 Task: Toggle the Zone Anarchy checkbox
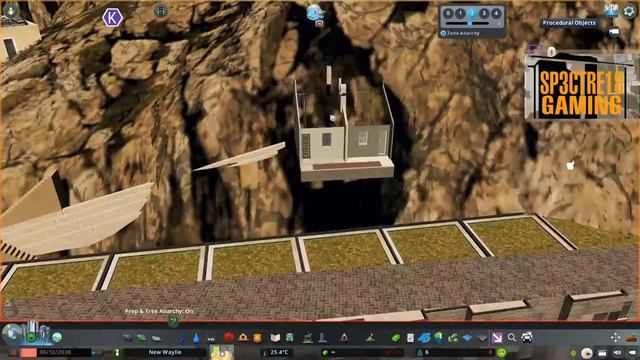443,33
